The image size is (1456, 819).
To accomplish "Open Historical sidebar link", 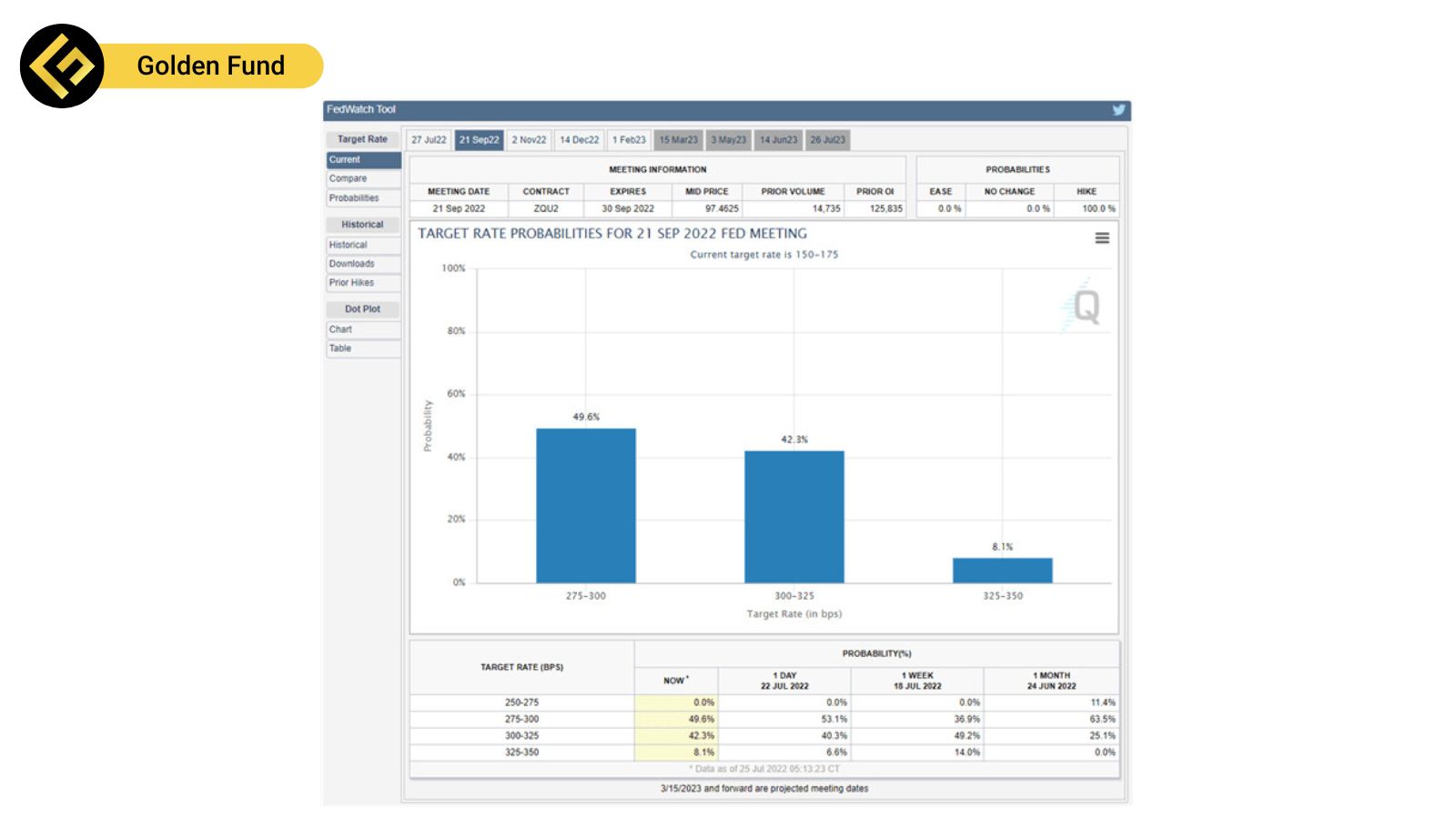I will [363, 246].
